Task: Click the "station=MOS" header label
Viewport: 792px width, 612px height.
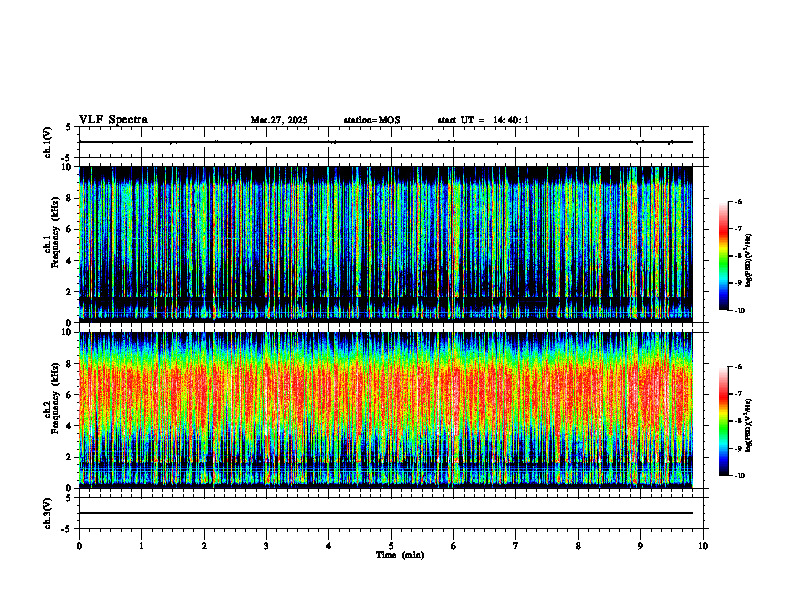Action: (372, 120)
